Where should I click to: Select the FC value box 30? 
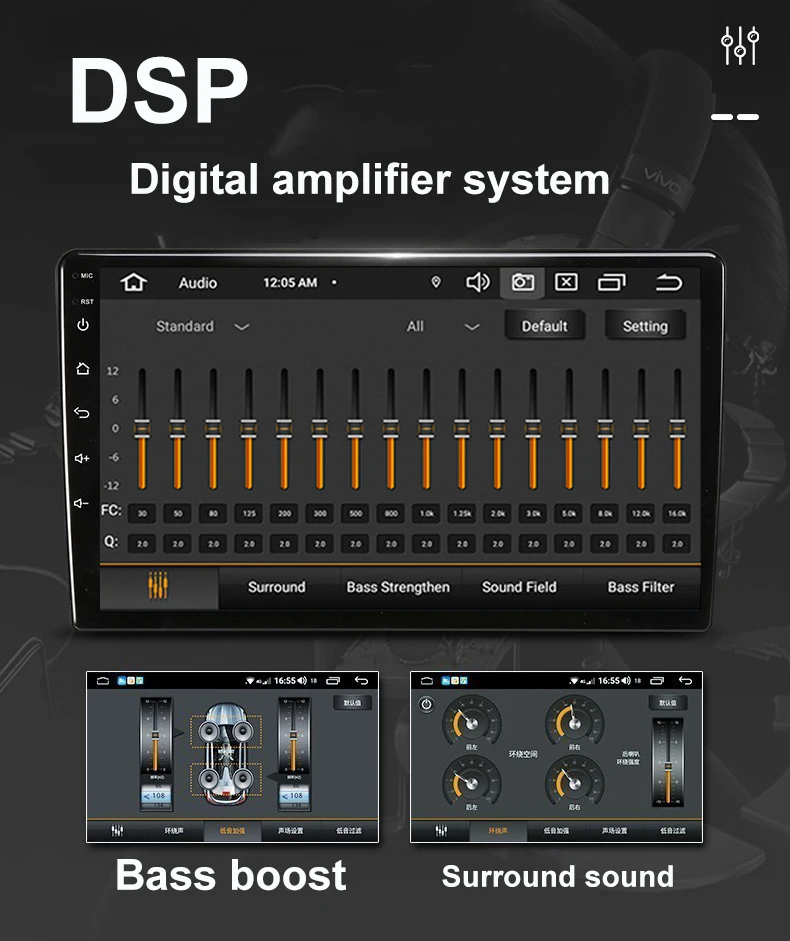pyautogui.click(x=142, y=513)
